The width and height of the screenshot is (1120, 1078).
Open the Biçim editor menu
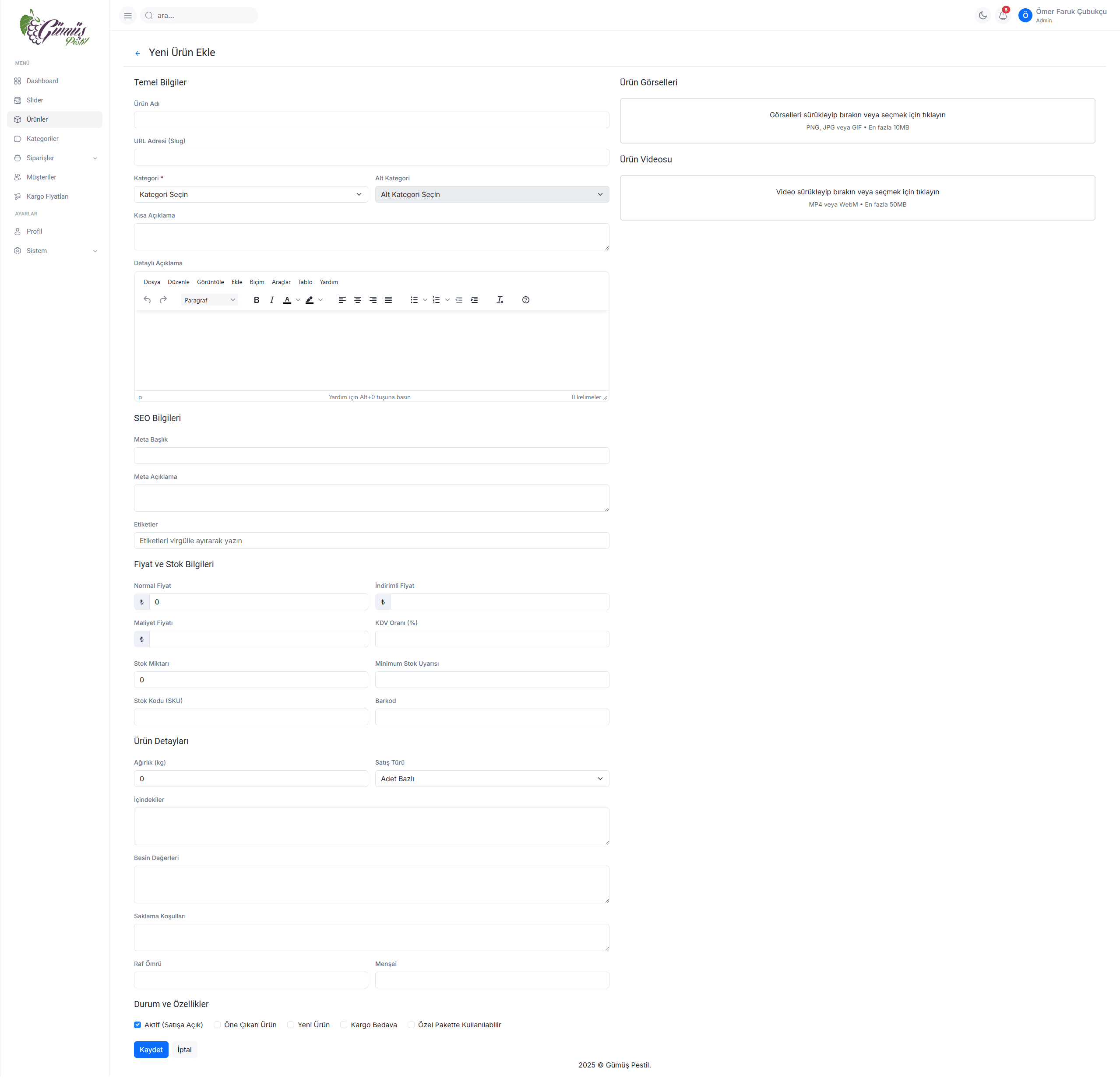257,282
